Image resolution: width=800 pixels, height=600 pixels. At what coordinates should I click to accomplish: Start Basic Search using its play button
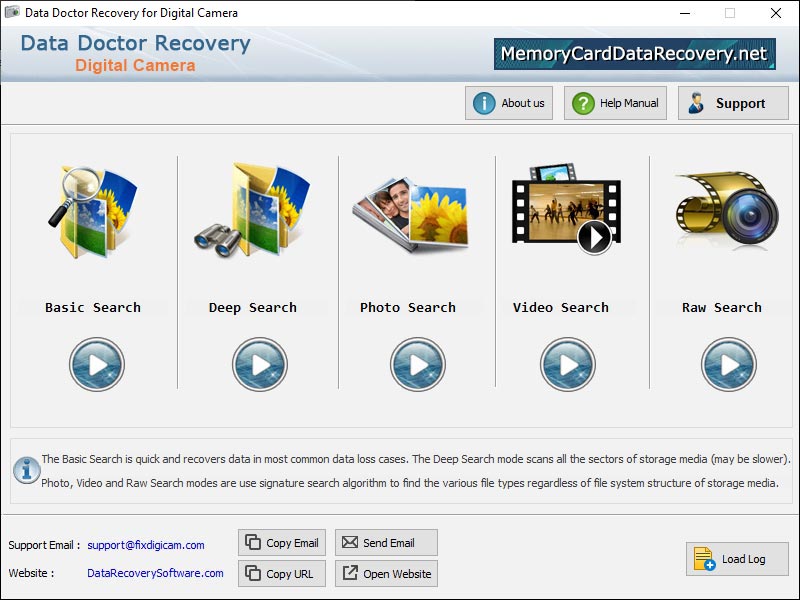(96, 363)
